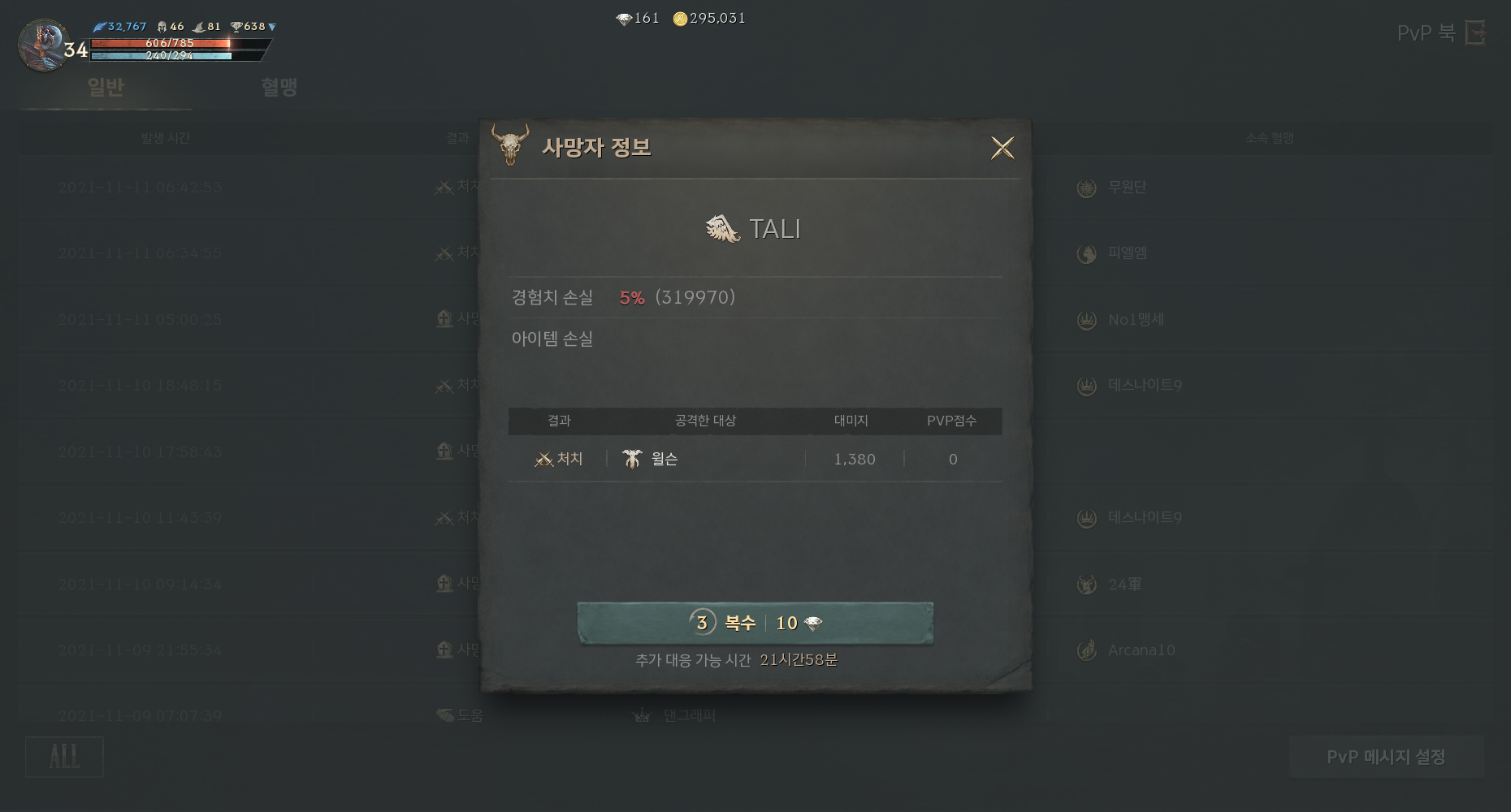Click the diamond currency icon at top
1511x812 pixels.
click(624, 19)
